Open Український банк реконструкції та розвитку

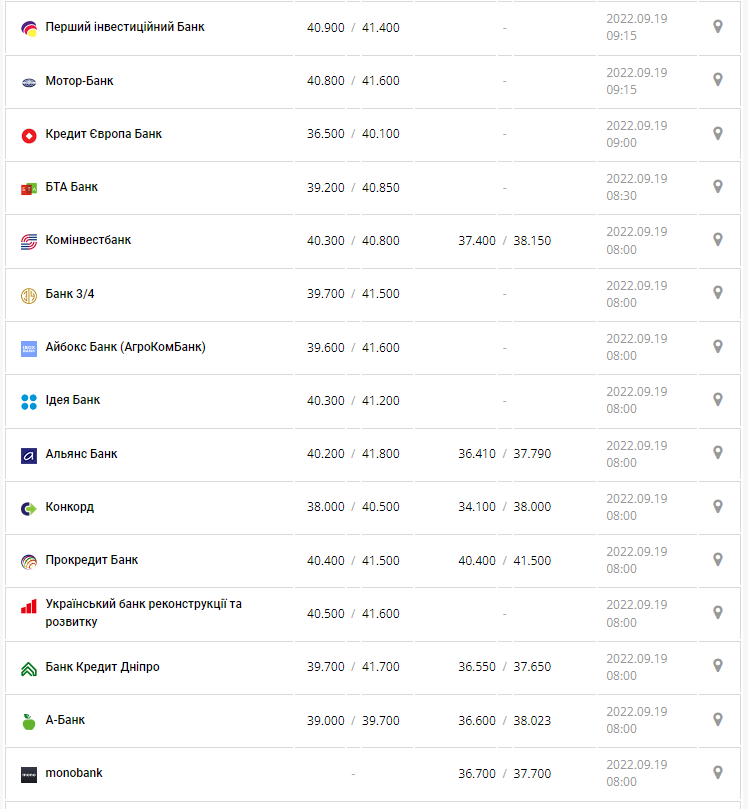pyautogui.click(x=143, y=612)
